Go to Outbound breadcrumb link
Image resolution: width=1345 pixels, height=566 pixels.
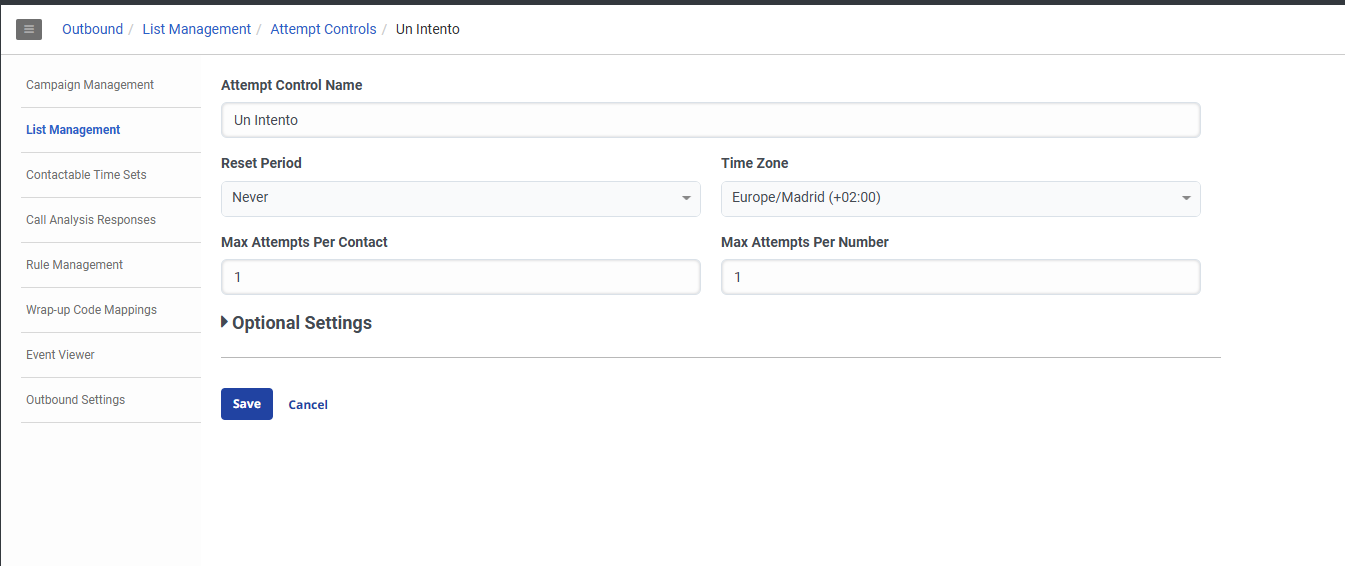(92, 29)
